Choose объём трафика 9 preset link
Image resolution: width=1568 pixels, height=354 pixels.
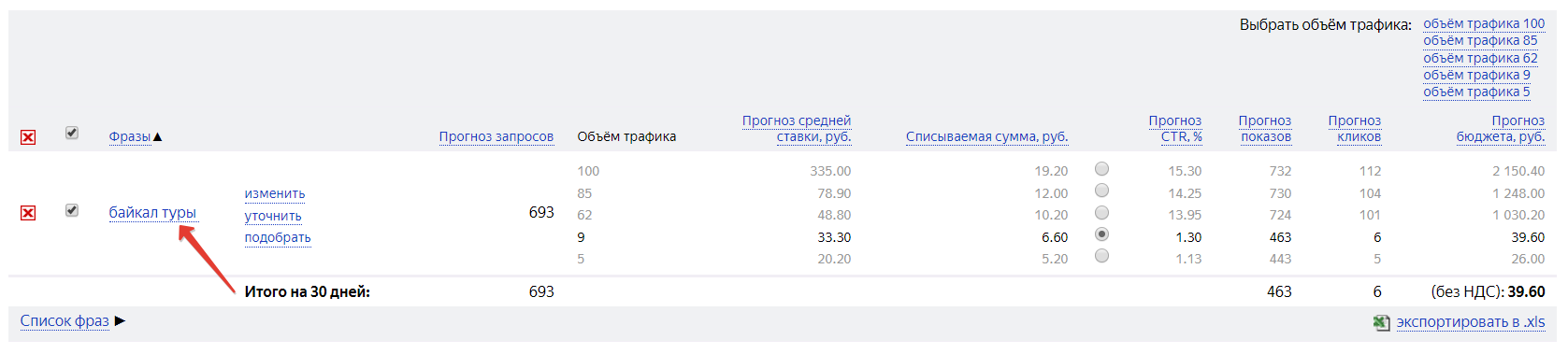[x=1476, y=75]
